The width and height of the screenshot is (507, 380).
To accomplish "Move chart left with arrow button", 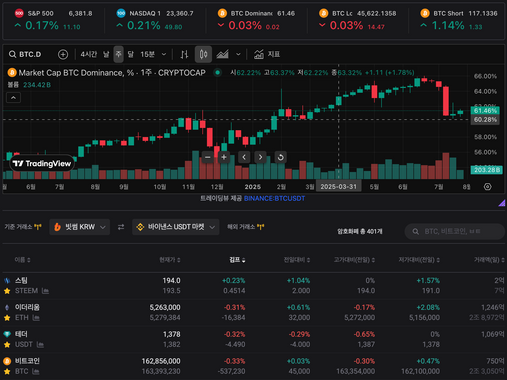I will click(244, 157).
